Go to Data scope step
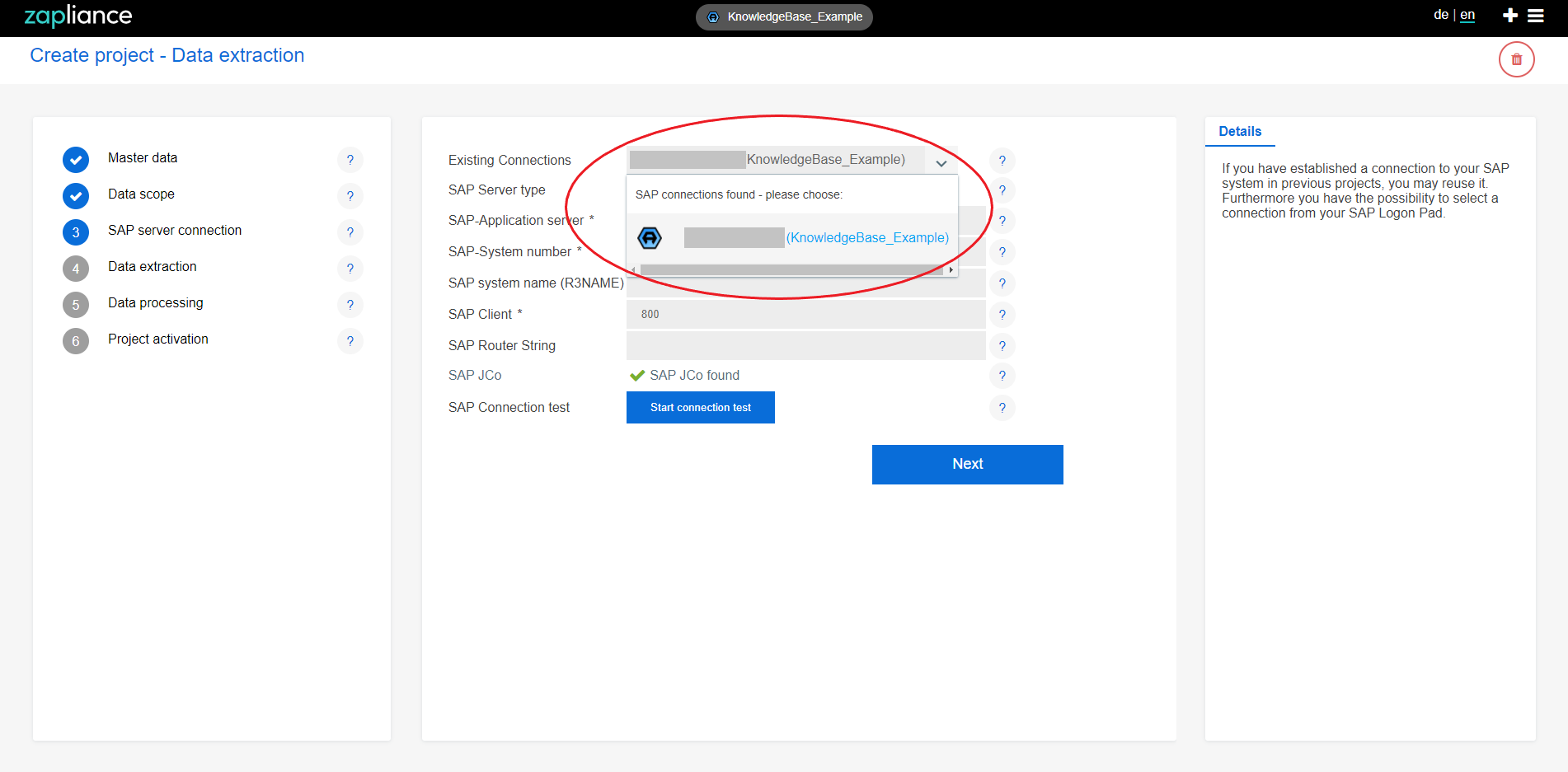This screenshot has width=1568, height=772. point(141,194)
